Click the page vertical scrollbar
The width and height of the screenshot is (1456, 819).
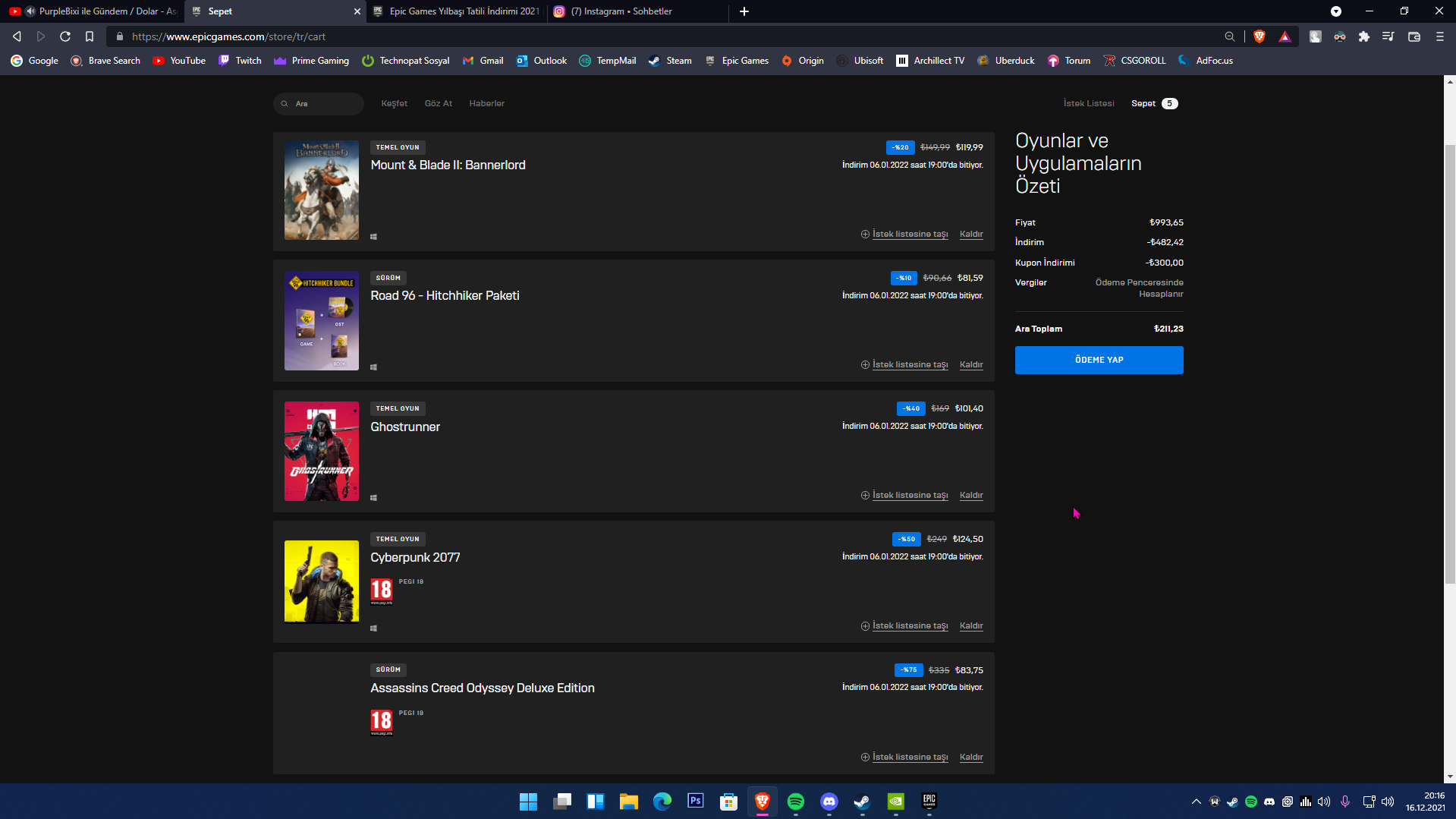(1450, 364)
